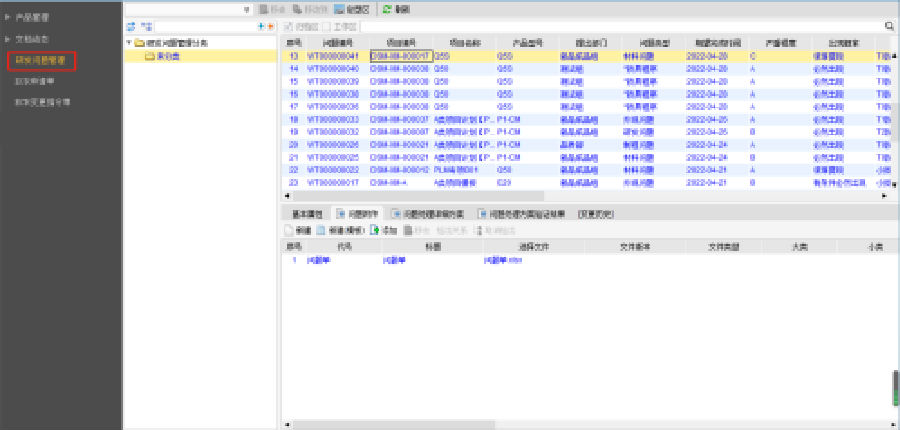Switch to the 基本属性 tab
The image size is (900, 430).
[308, 214]
